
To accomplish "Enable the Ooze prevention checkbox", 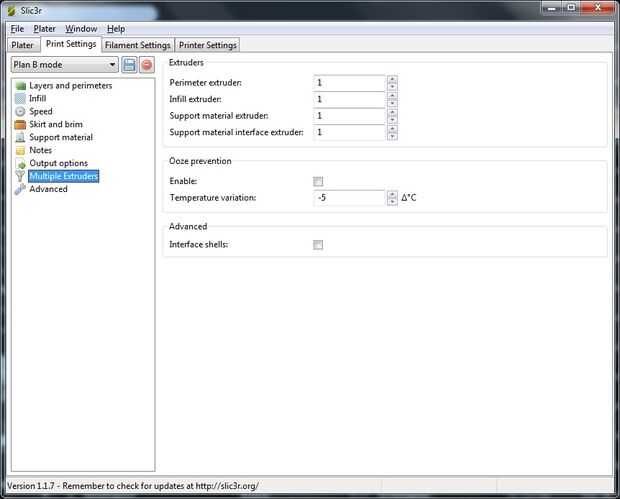I will coord(318,181).
